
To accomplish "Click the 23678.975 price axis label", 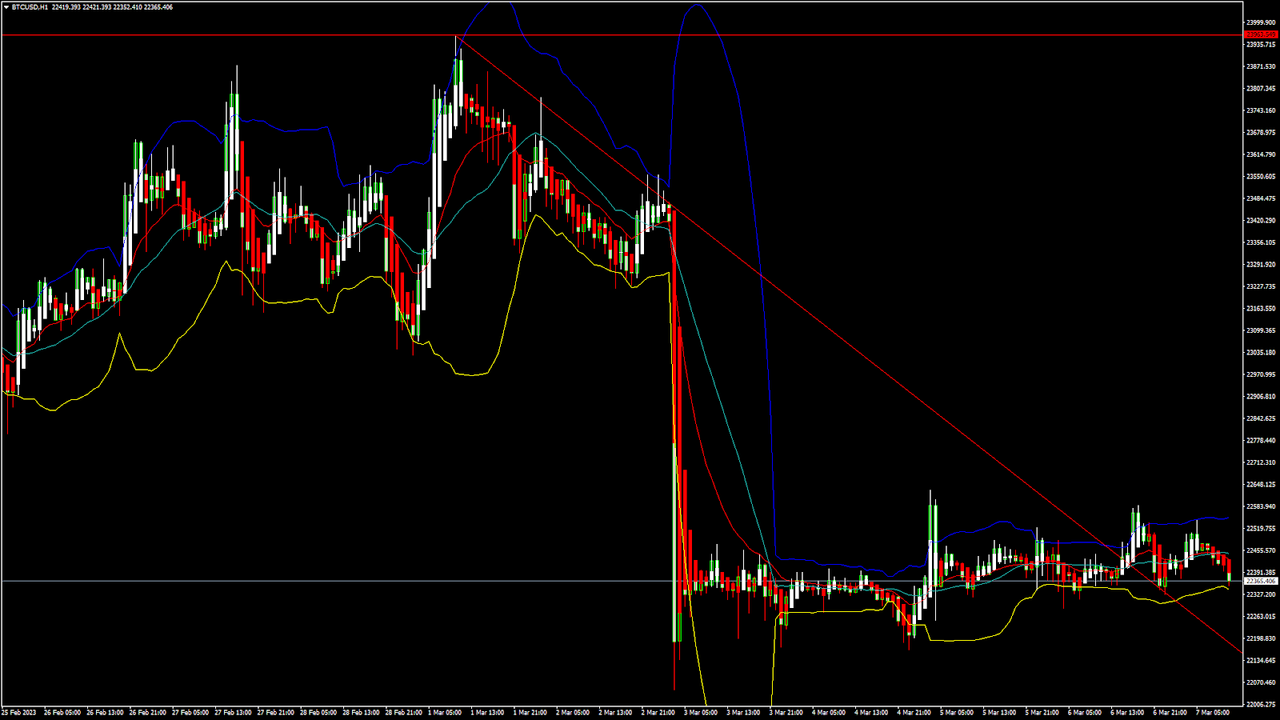I will [x=1260, y=132].
